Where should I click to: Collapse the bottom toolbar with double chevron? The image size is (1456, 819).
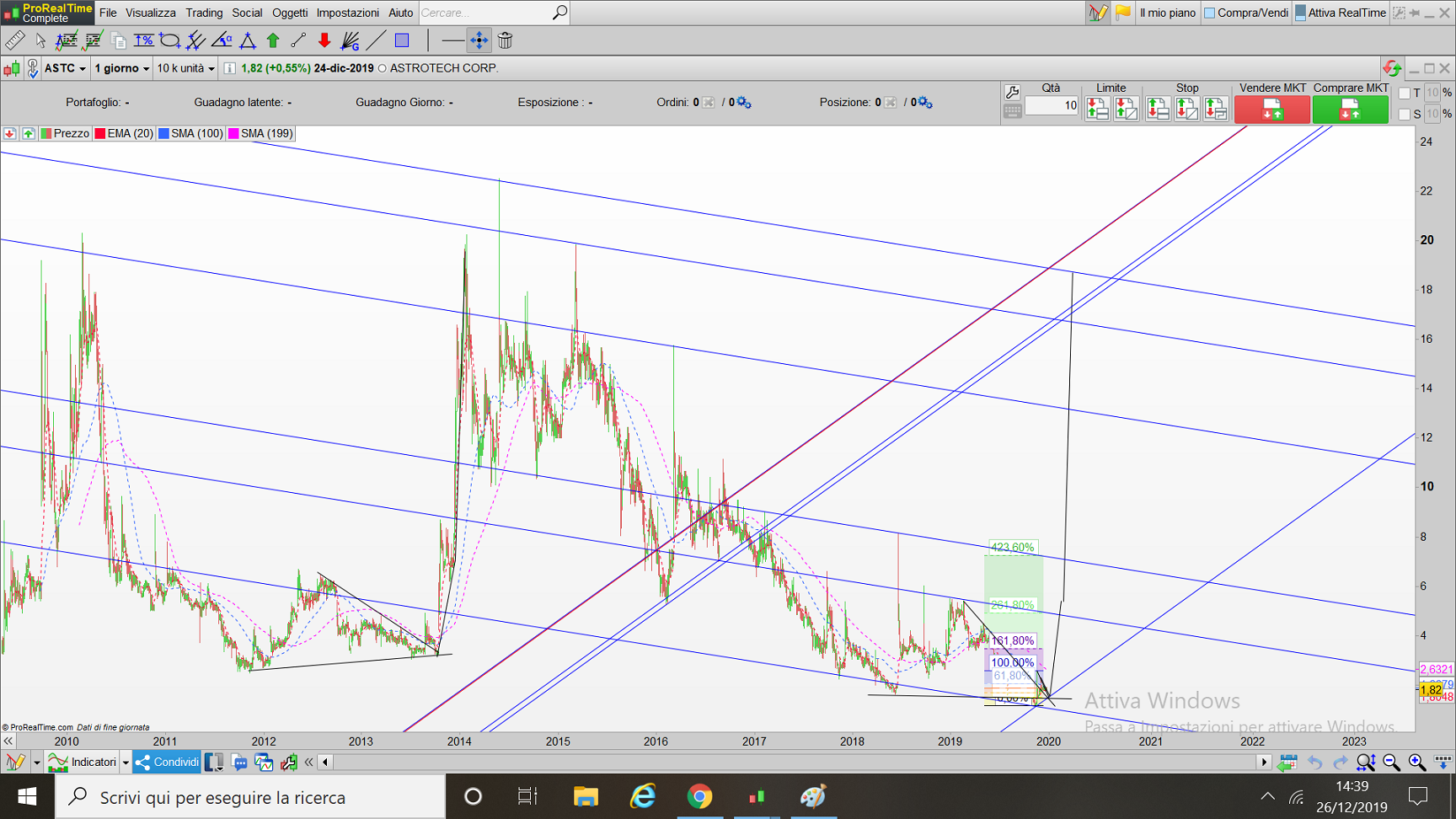pos(308,763)
